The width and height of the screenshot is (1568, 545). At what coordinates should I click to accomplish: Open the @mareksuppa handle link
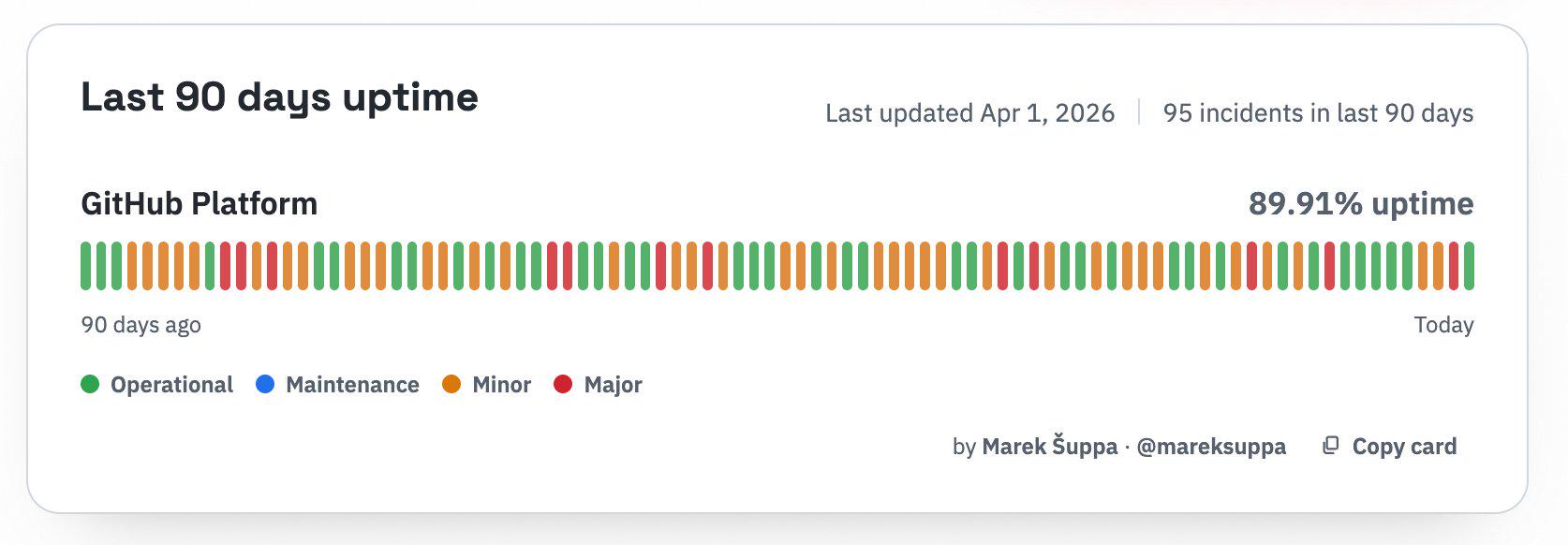point(1211,447)
